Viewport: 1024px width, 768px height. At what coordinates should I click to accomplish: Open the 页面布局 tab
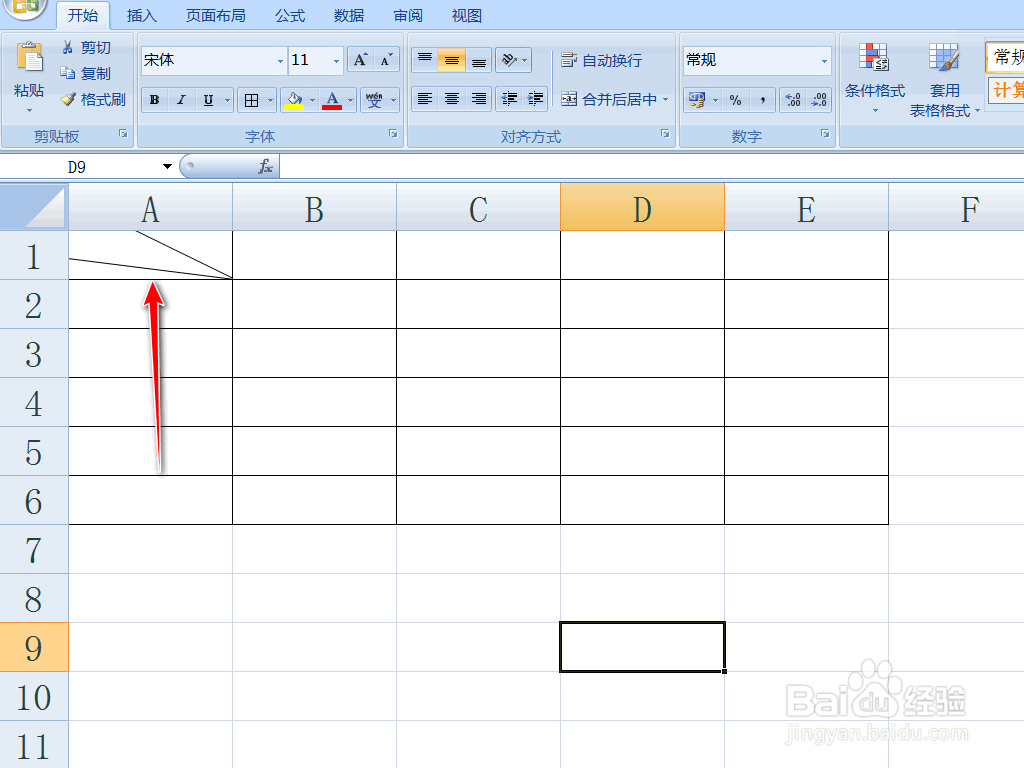[x=216, y=16]
